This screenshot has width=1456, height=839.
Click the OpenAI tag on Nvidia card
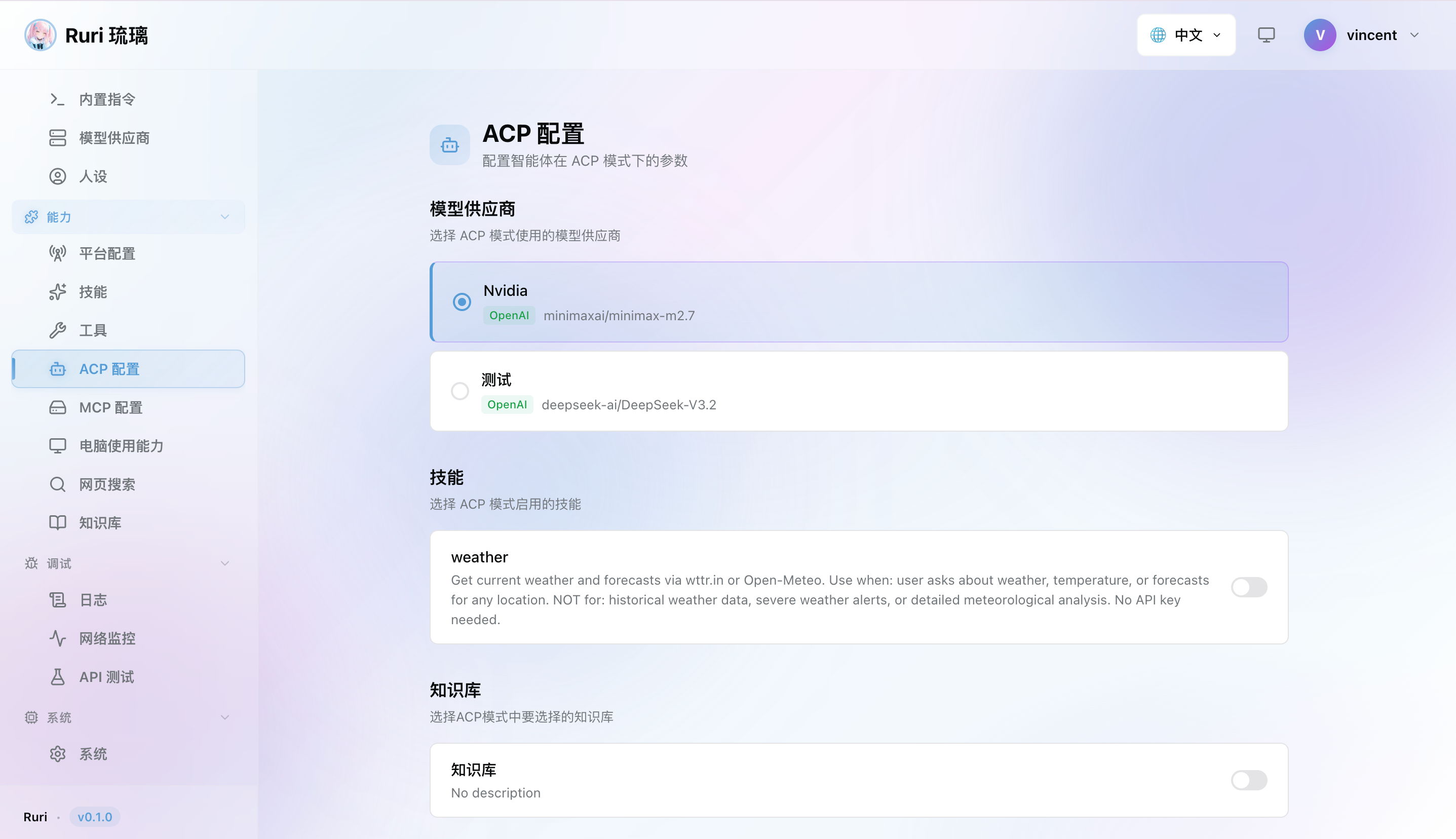509,315
